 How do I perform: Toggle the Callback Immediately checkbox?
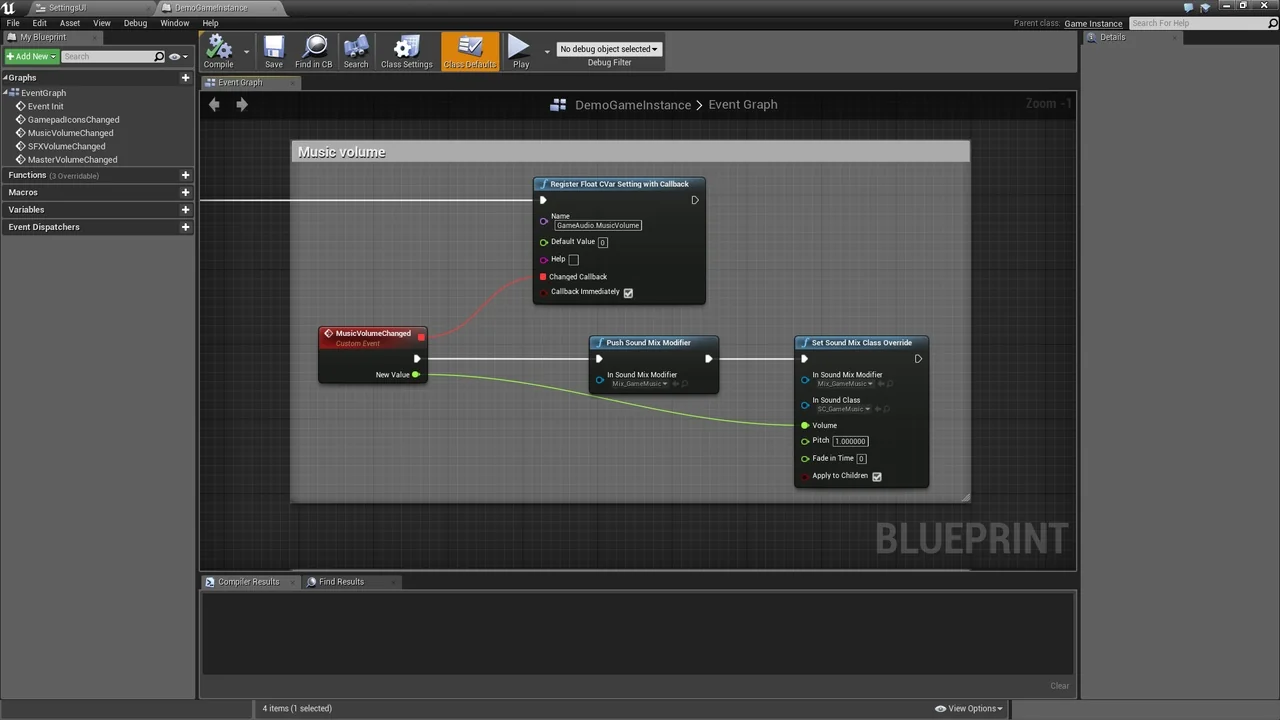[x=628, y=293]
